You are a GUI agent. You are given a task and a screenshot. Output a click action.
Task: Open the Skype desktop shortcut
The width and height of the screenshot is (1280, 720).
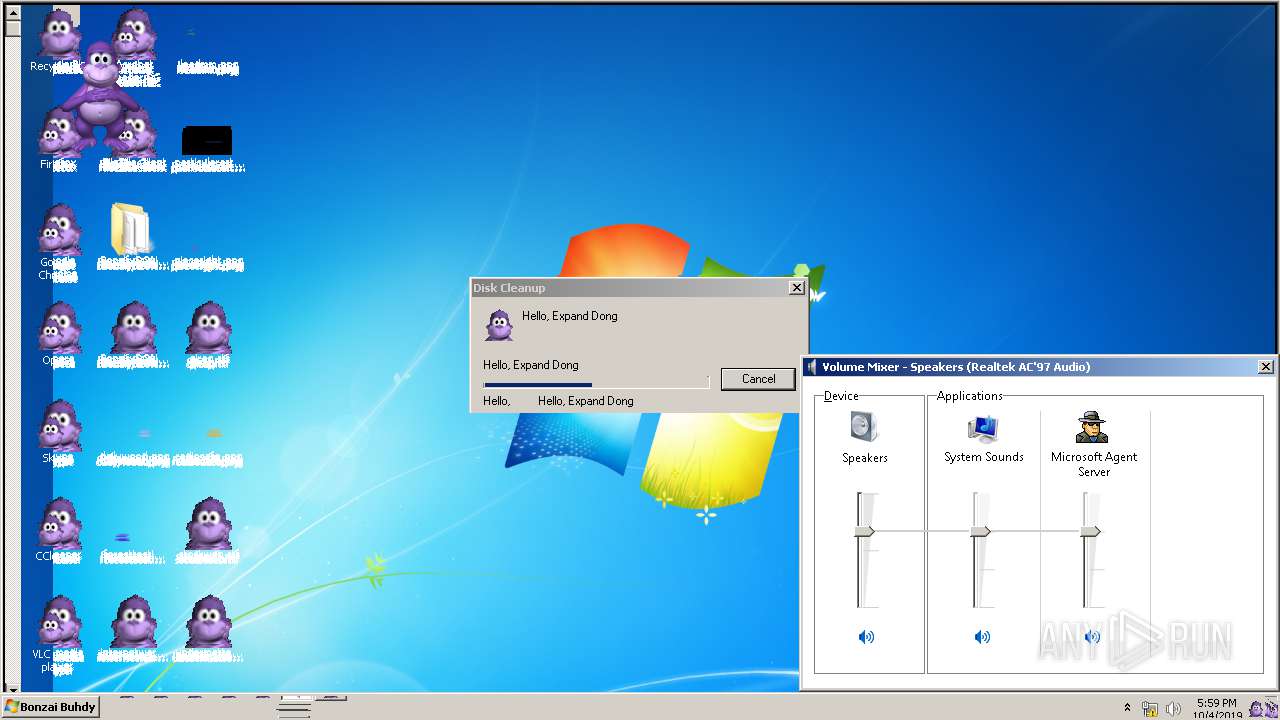tap(58, 431)
